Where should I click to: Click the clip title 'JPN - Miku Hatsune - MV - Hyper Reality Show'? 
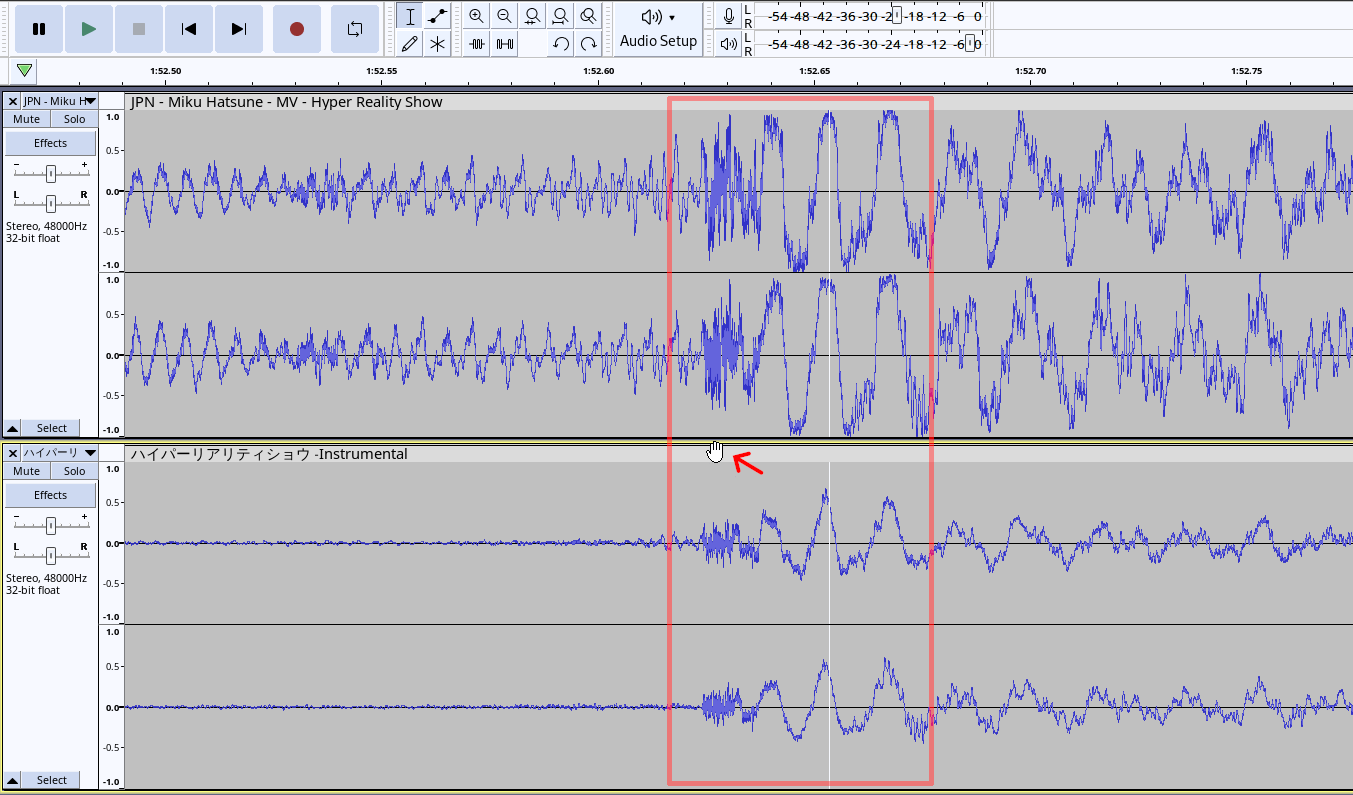pyautogui.click(x=286, y=102)
